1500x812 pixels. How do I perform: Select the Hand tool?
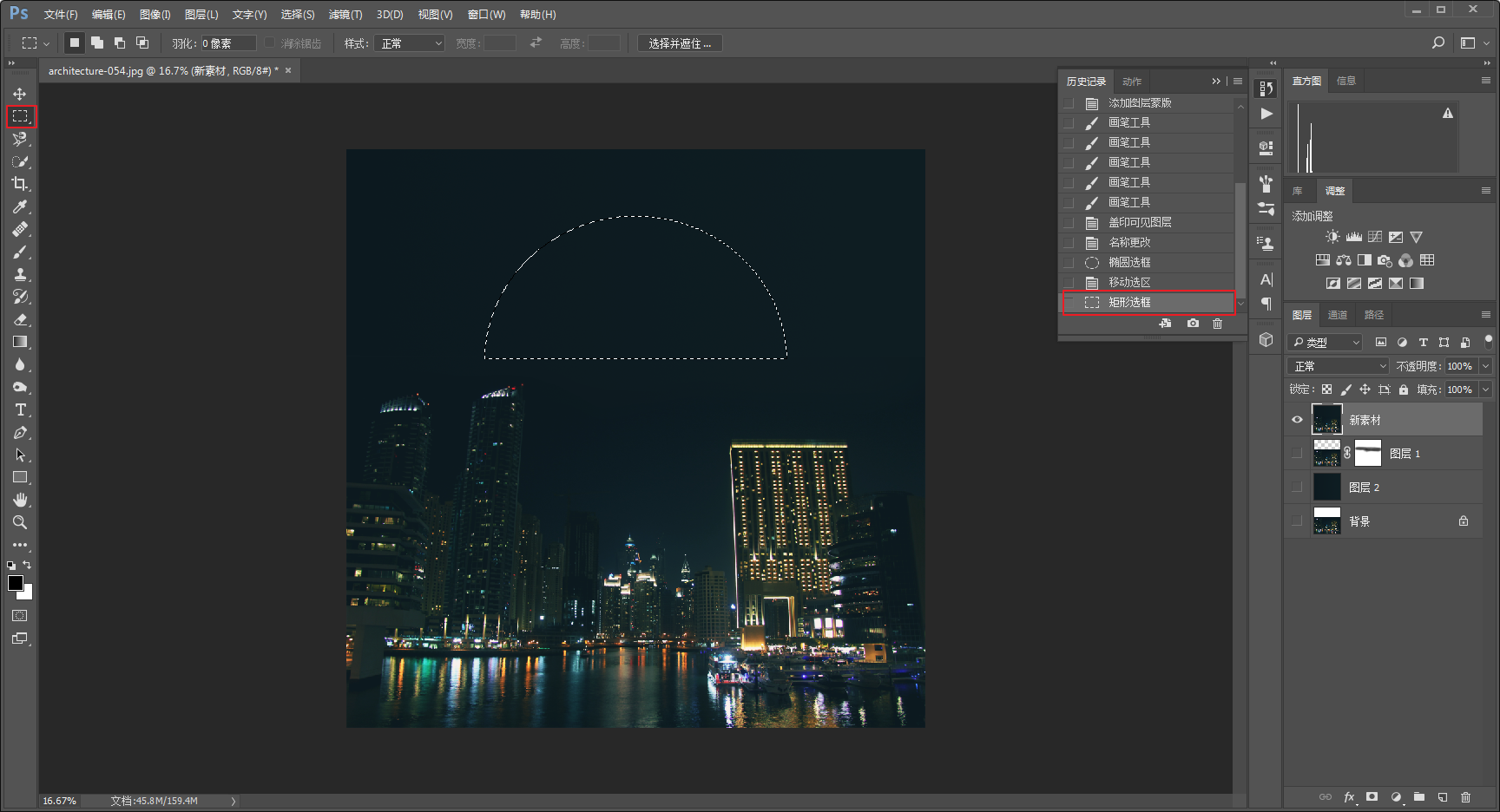tap(19, 500)
